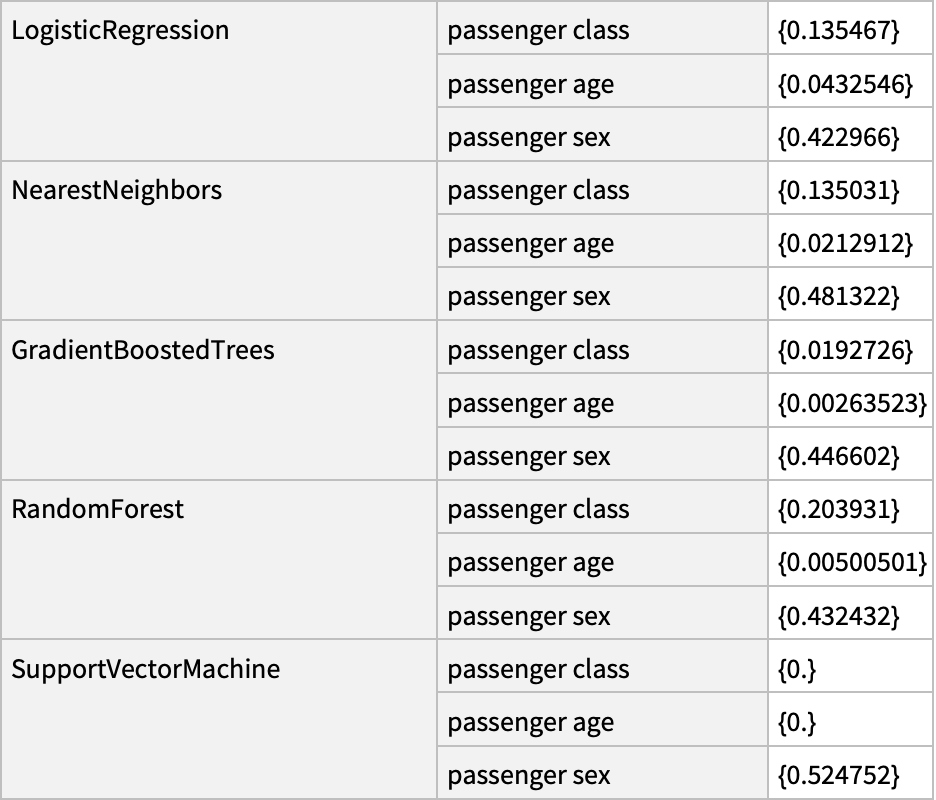This screenshot has height=800, width=936.
Task: Click the value {0.432432}
Action: (839, 616)
